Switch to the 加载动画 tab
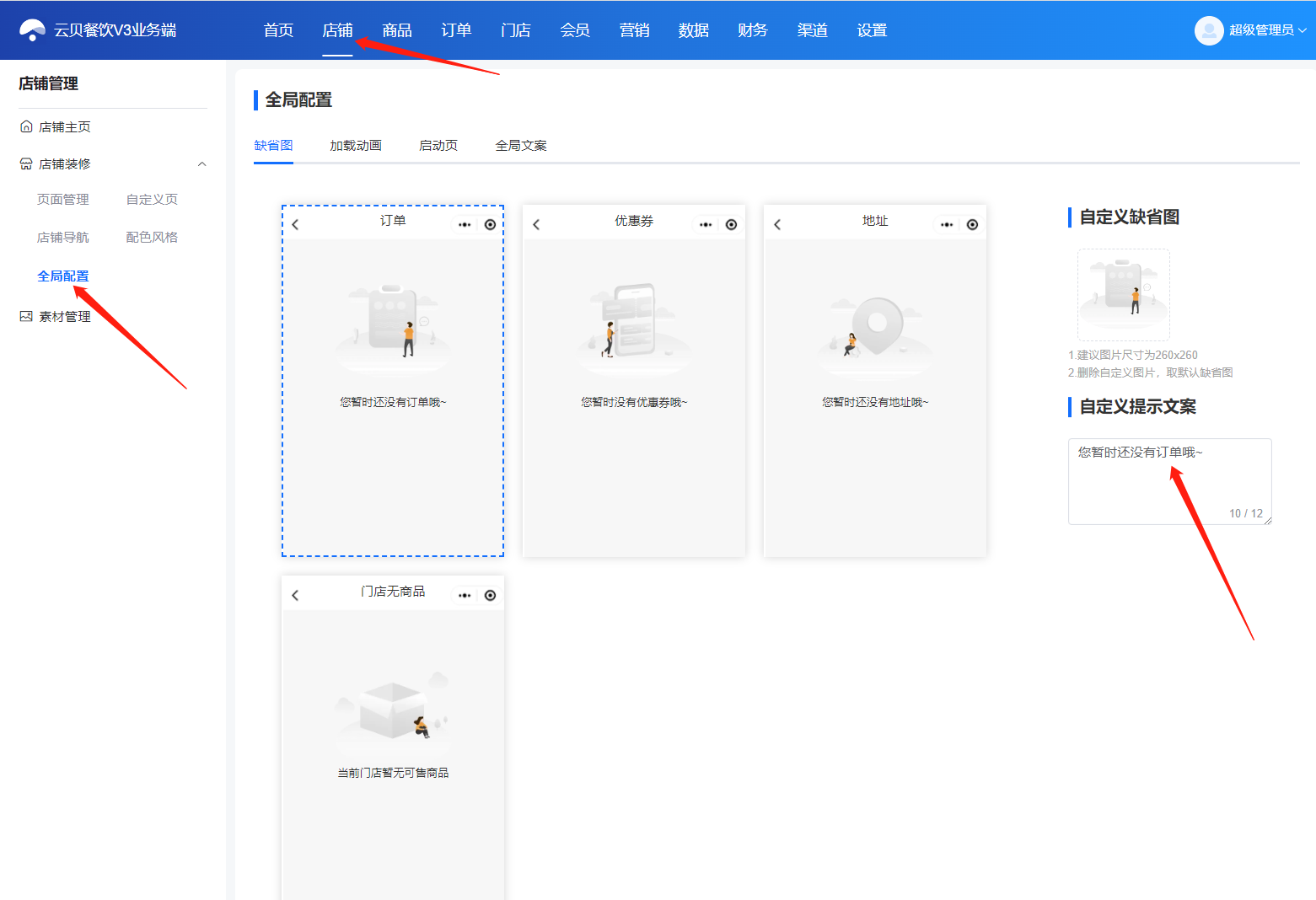This screenshot has height=900, width=1316. tap(356, 145)
